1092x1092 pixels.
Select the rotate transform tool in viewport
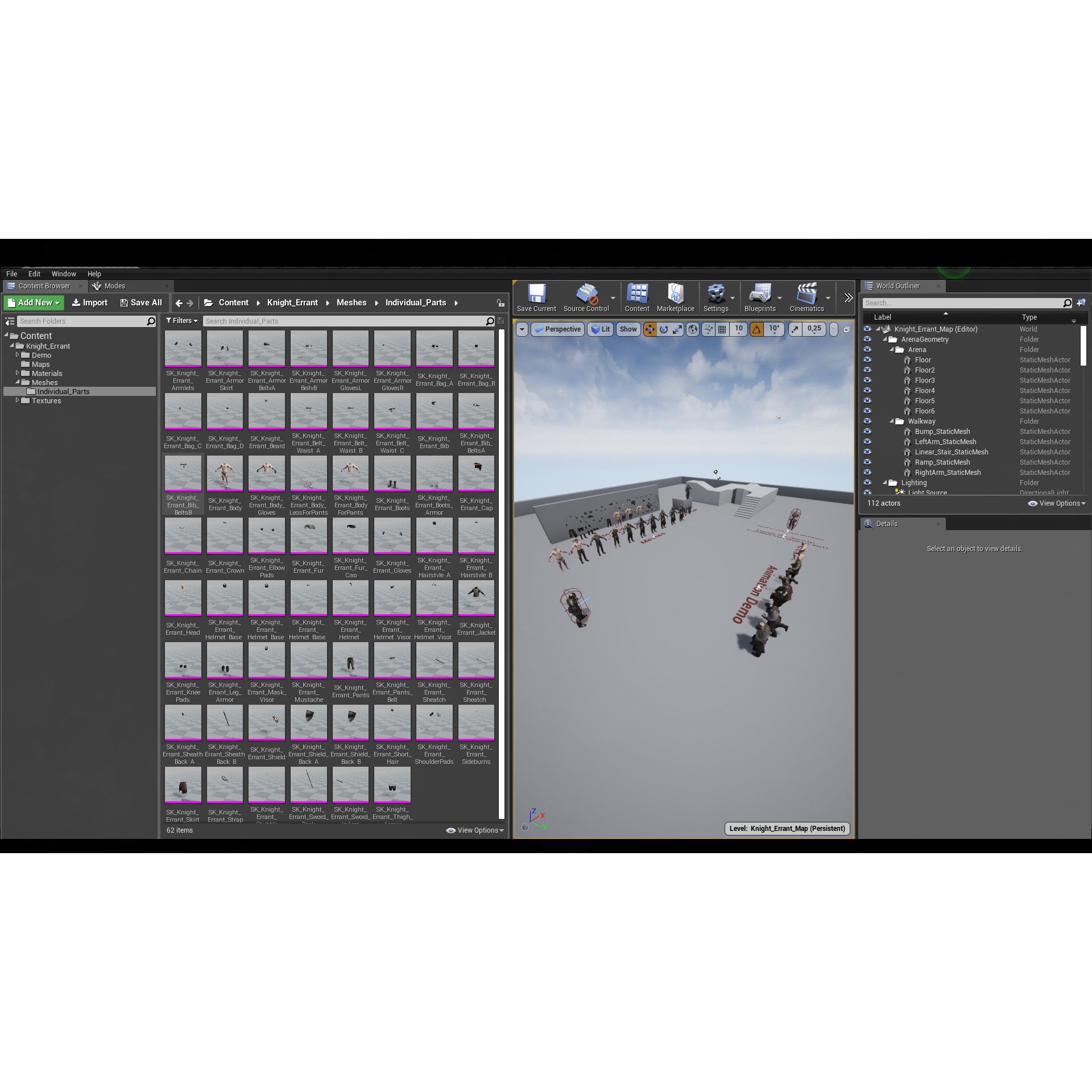(664, 329)
